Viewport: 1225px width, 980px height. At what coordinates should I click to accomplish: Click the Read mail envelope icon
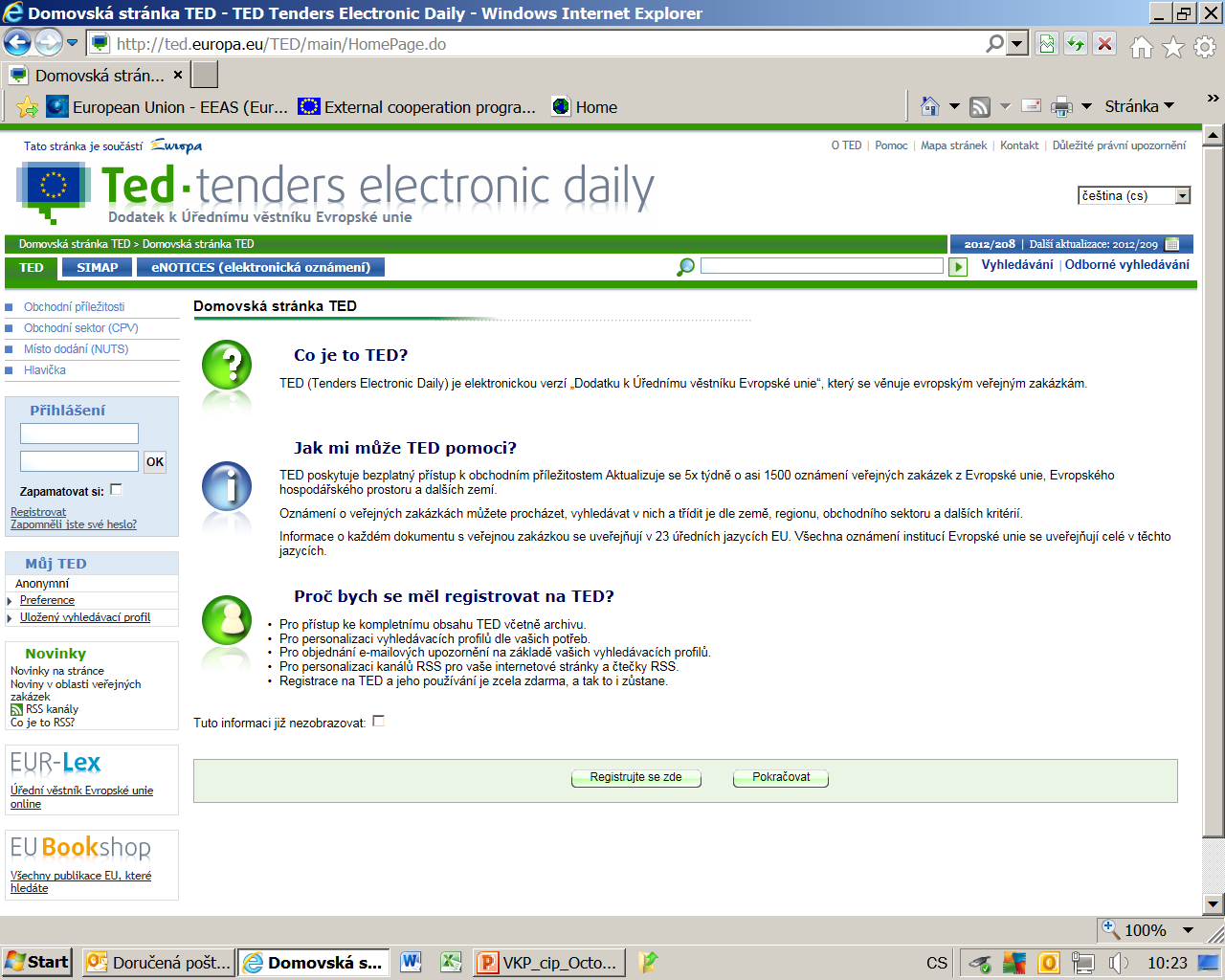1032,106
